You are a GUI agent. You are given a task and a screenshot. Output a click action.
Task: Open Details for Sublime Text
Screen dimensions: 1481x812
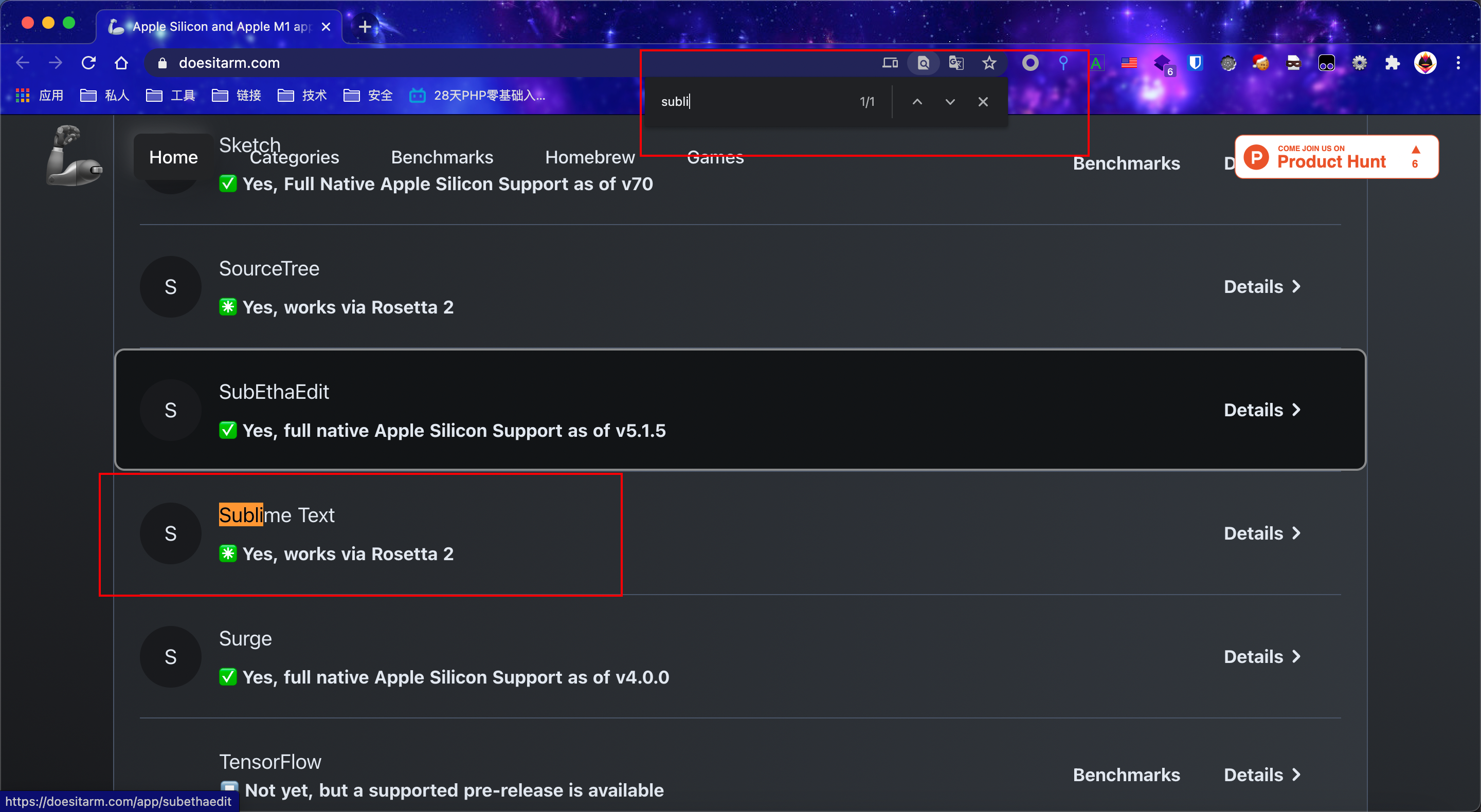[1262, 533]
